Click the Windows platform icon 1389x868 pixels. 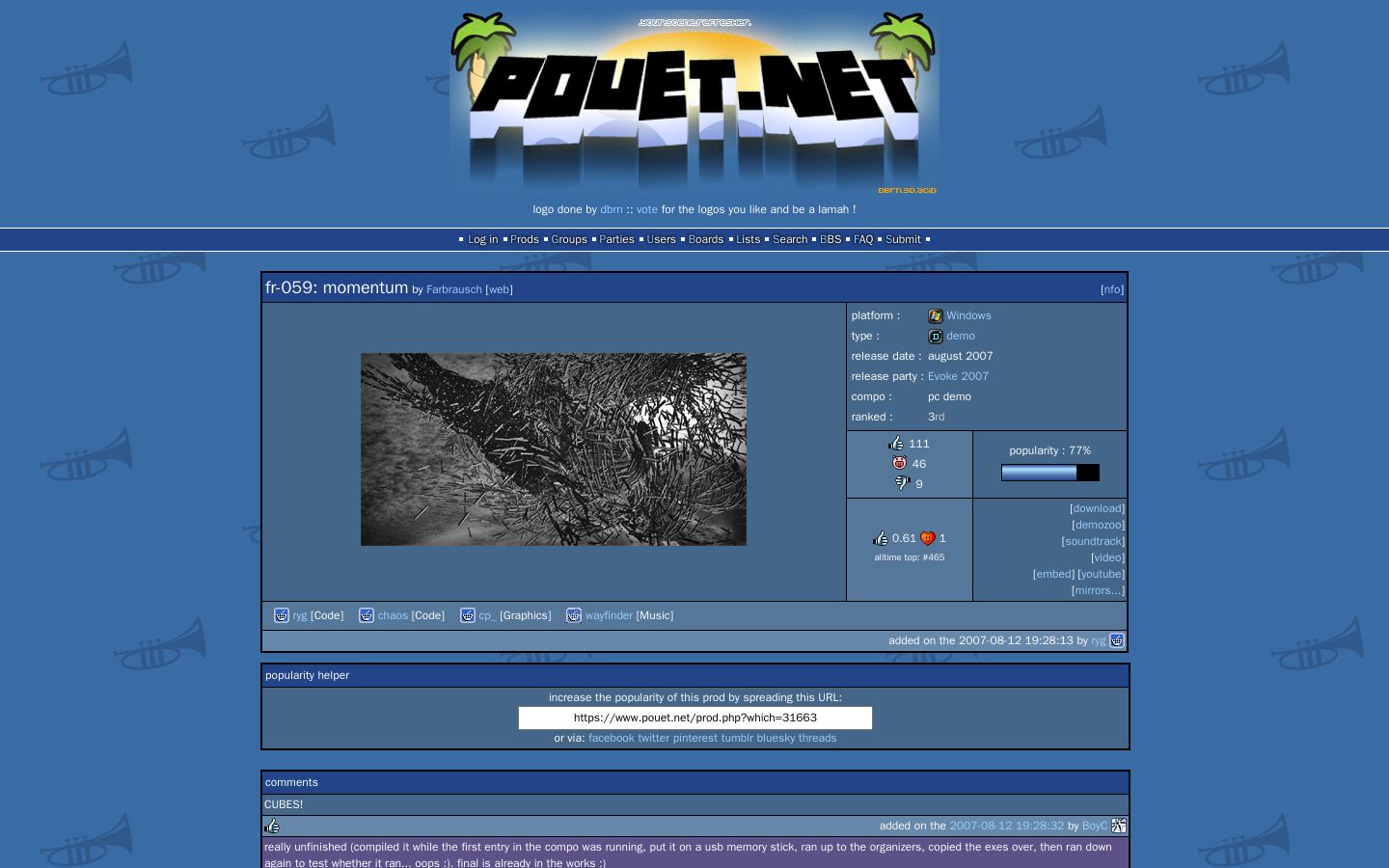click(x=935, y=316)
